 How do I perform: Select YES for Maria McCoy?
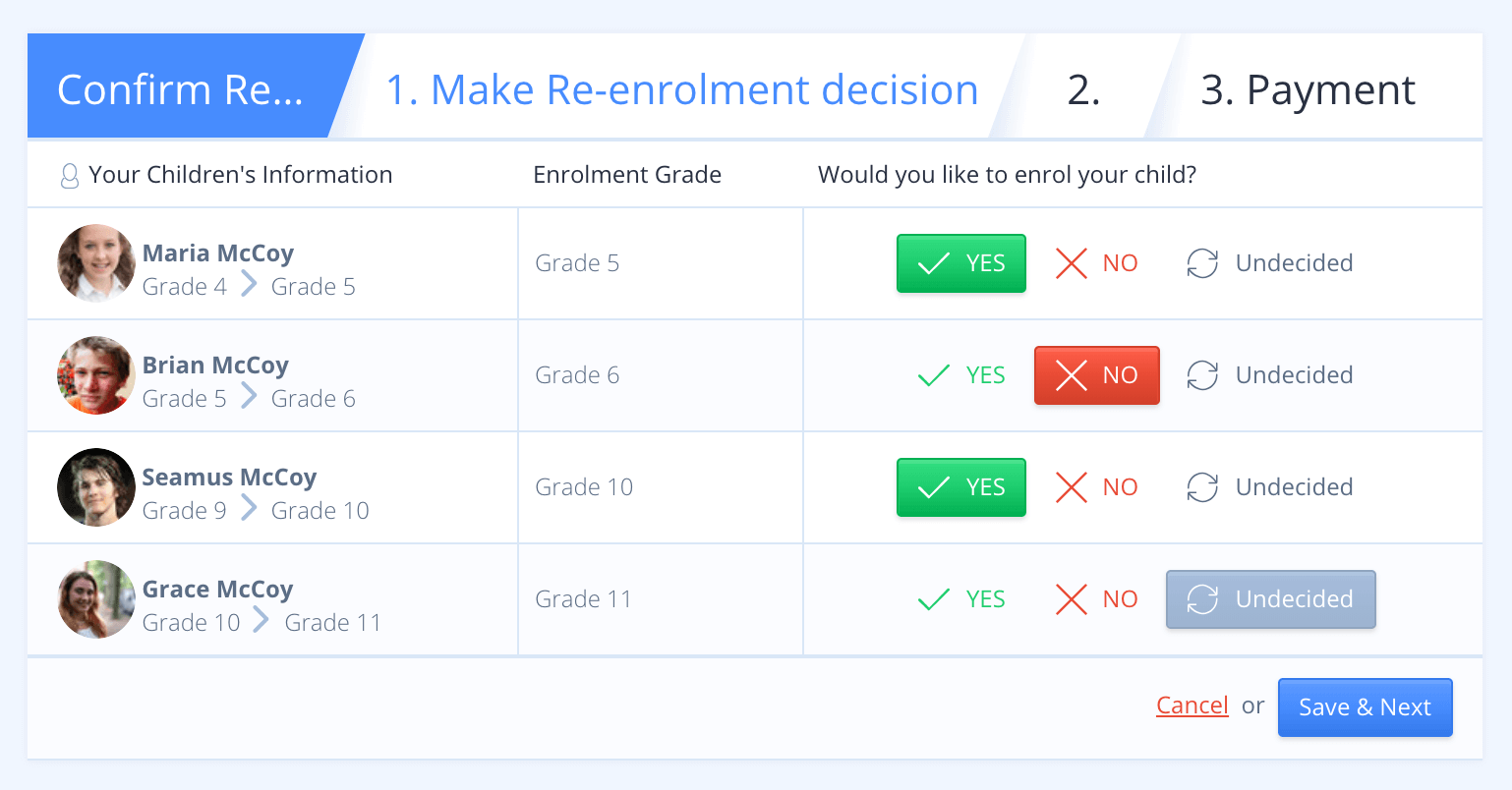point(960,263)
